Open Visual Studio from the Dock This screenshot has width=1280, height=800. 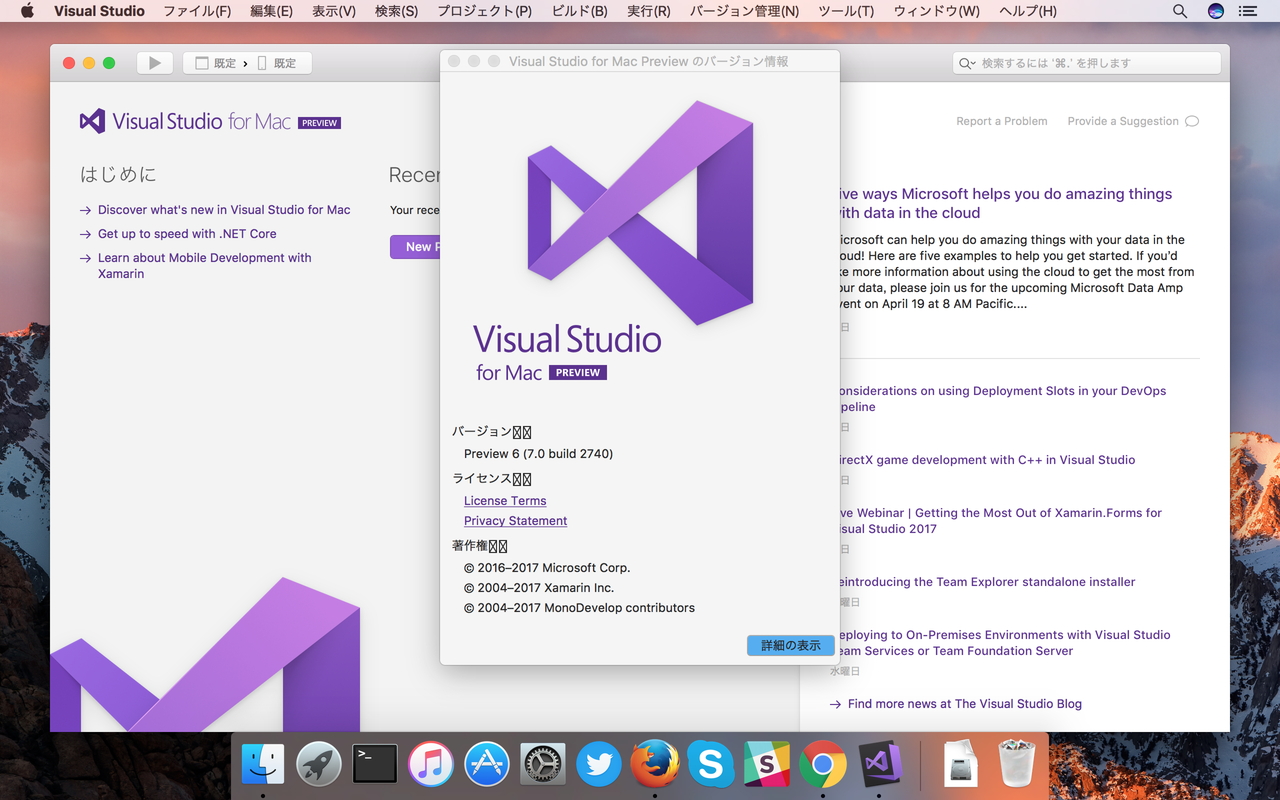tap(878, 763)
